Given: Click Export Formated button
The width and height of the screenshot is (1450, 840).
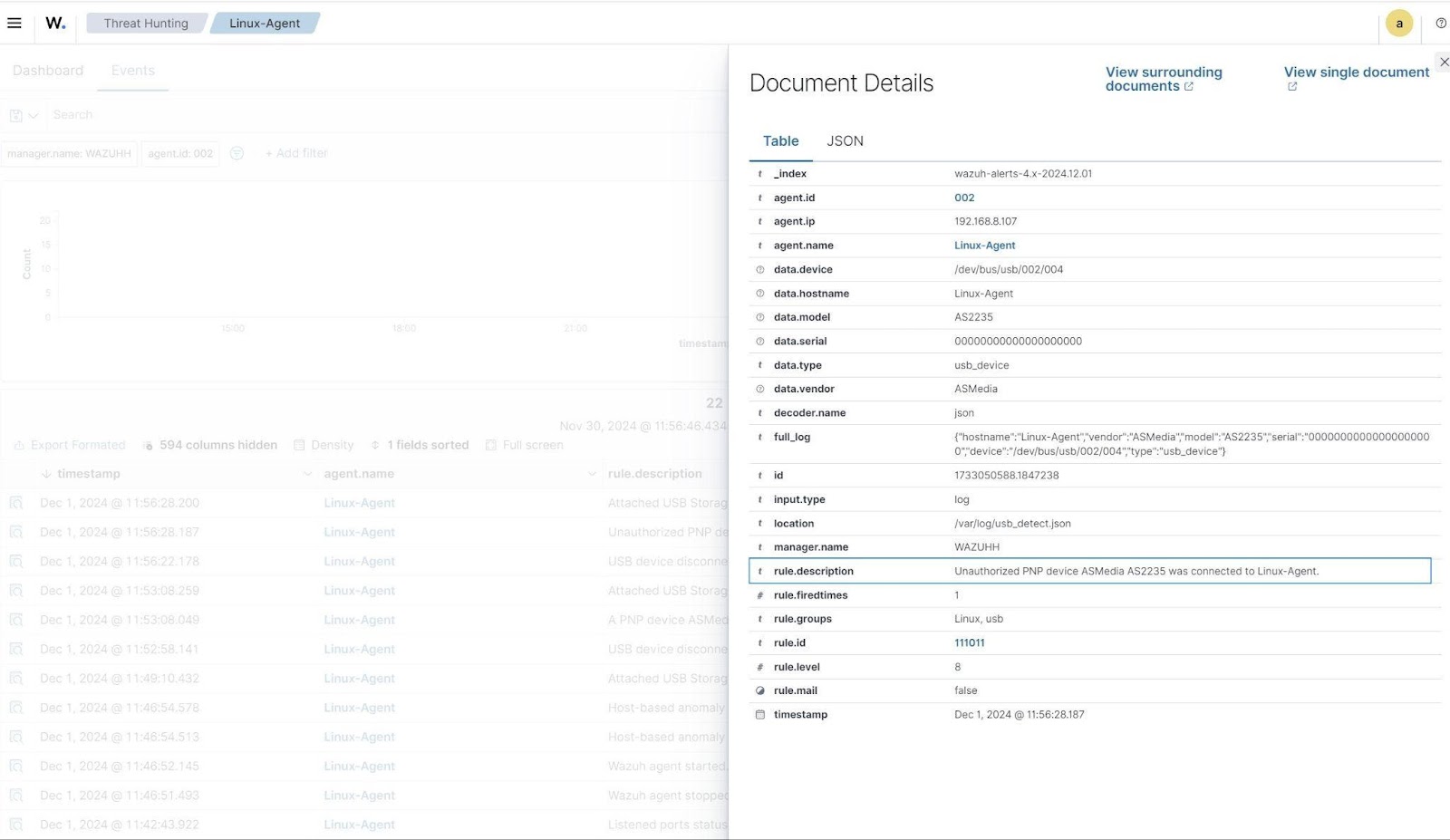Looking at the screenshot, I should (x=70, y=445).
